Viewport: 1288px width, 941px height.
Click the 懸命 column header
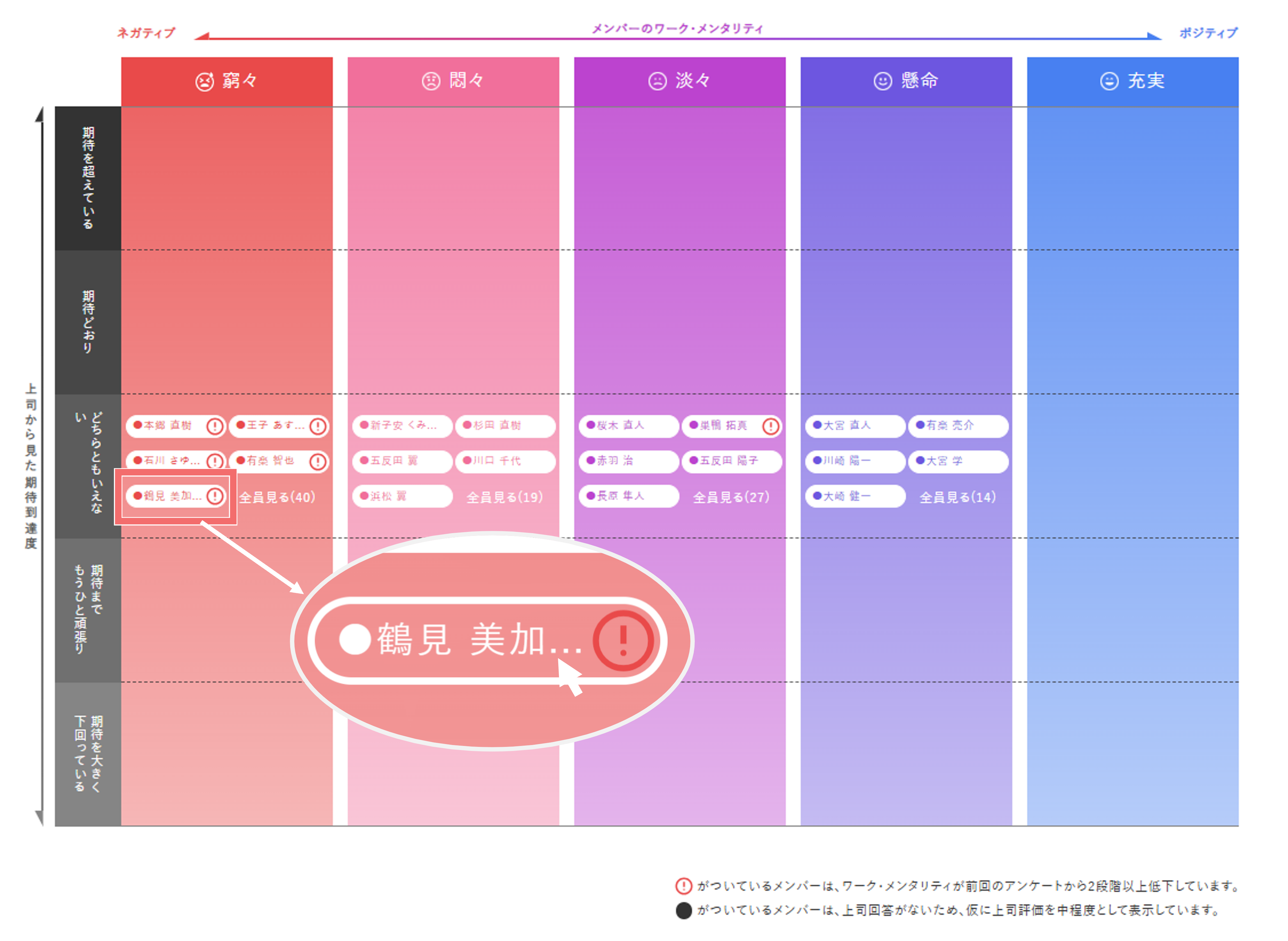click(907, 81)
